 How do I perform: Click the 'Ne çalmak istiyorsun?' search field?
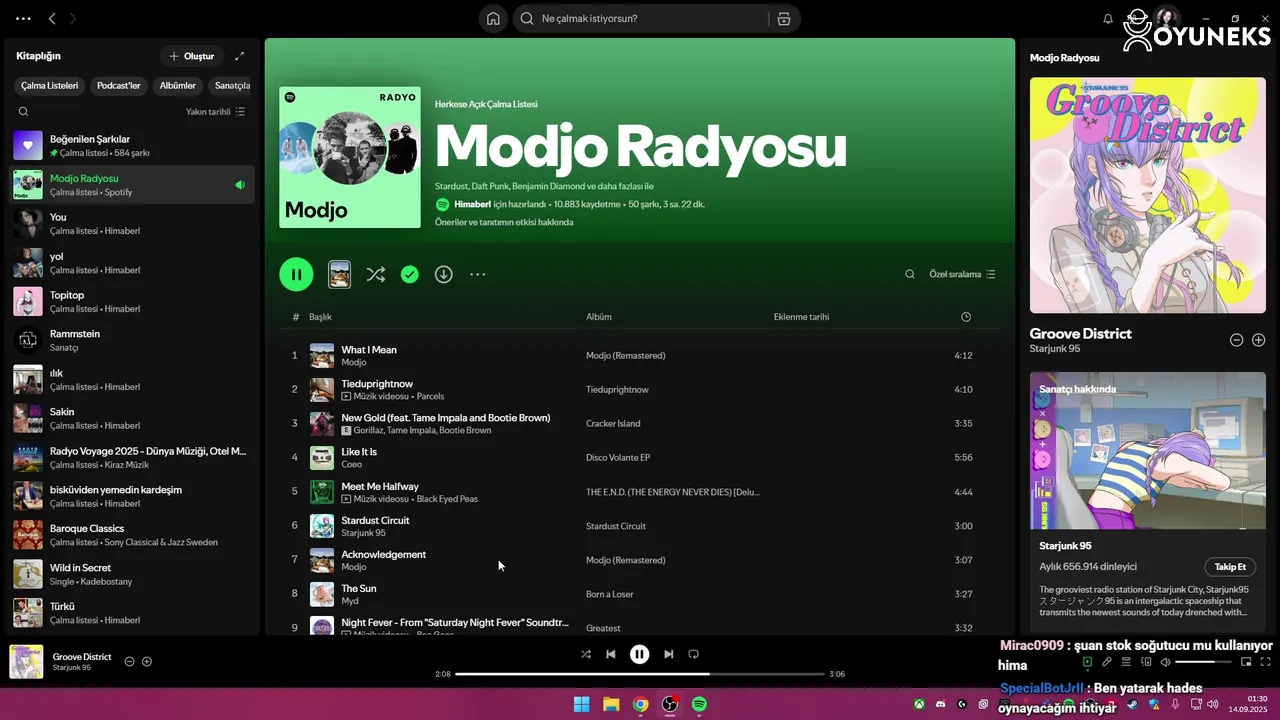(640, 19)
